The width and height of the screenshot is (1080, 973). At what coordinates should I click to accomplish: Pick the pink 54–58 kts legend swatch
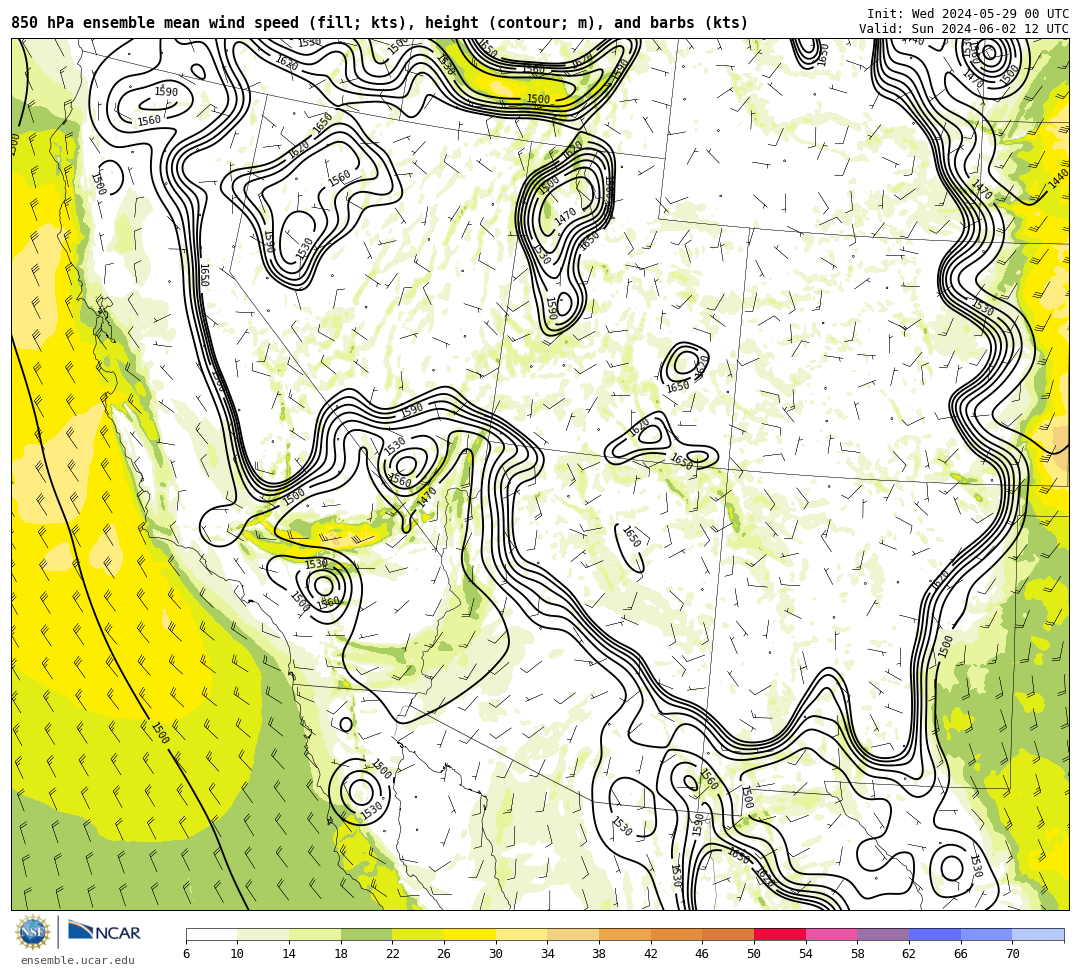point(831,934)
